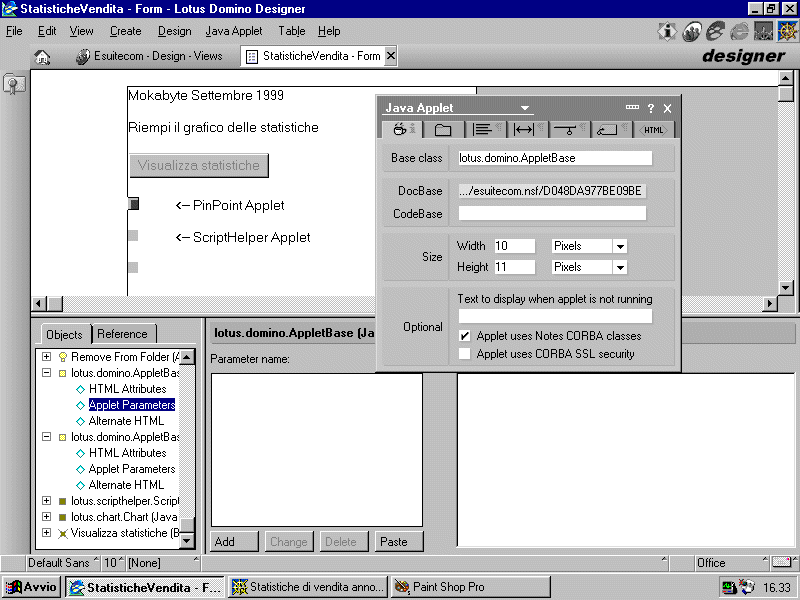Screen dimensions: 800x600
Task: Click the lotus.scripthelper object icon
Action: [x=62, y=501]
